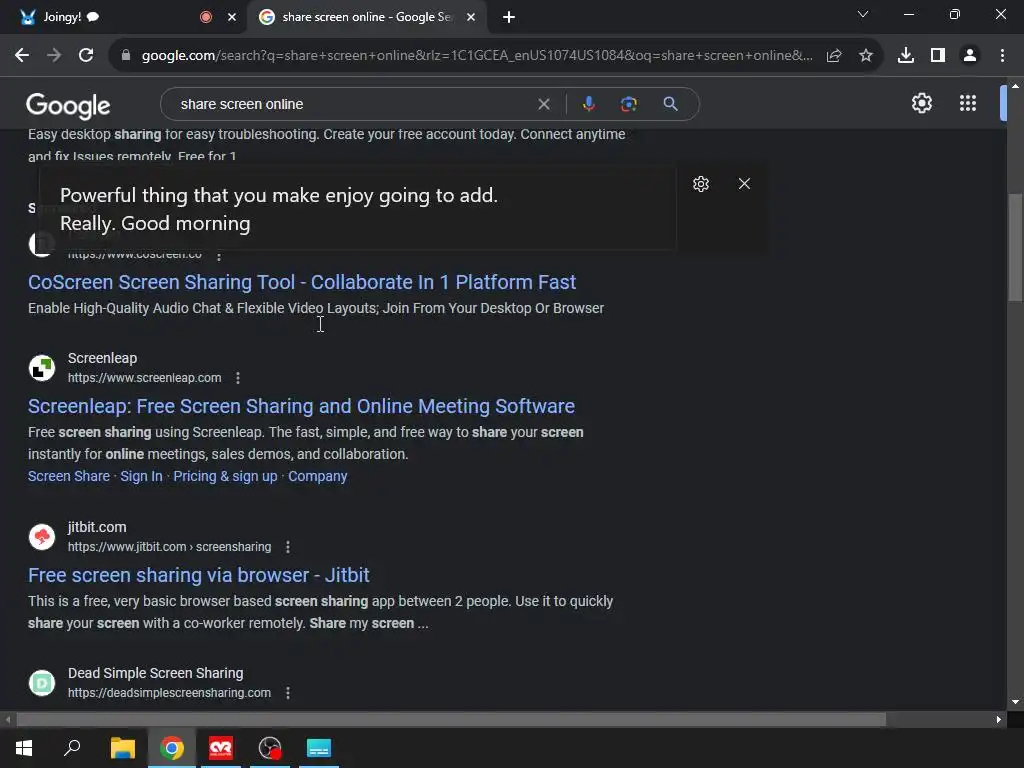Open Screenleap Free Screen Sharing result
Viewport: 1024px width, 768px height.
(x=301, y=406)
